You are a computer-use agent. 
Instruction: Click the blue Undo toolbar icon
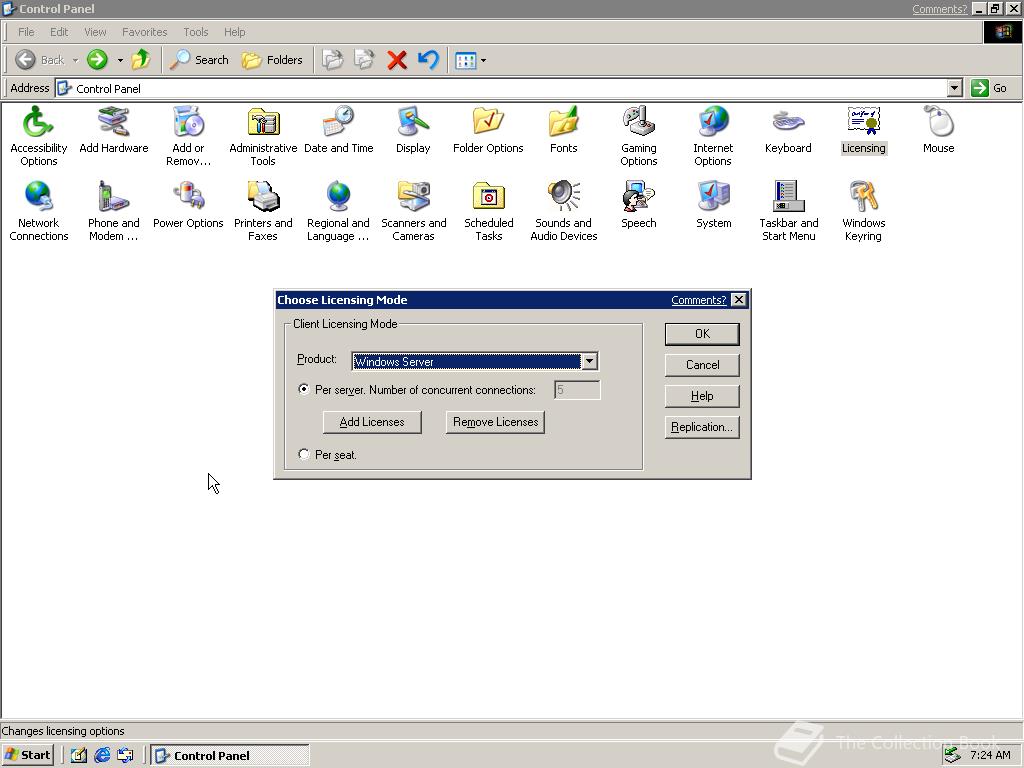(x=428, y=60)
